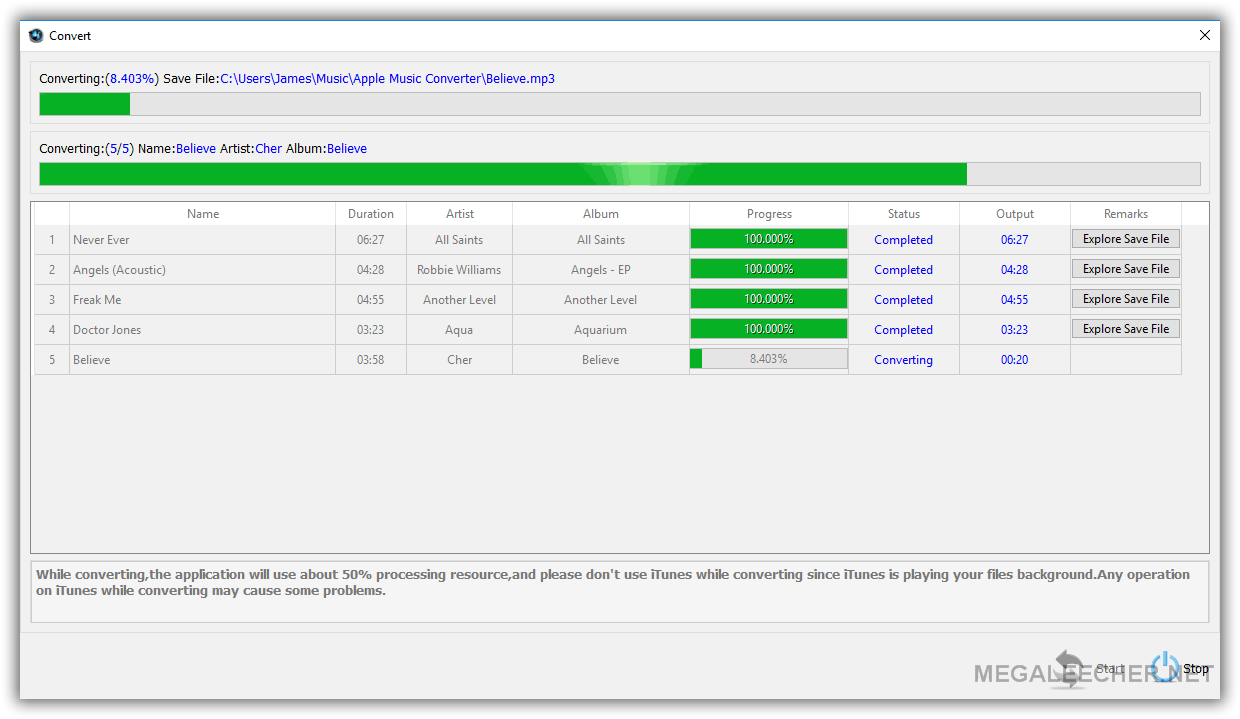Image resolution: width=1240 pixels, height=719 pixels.
Task: Select the Angels (Acoustic) song name
Action: 119,270
